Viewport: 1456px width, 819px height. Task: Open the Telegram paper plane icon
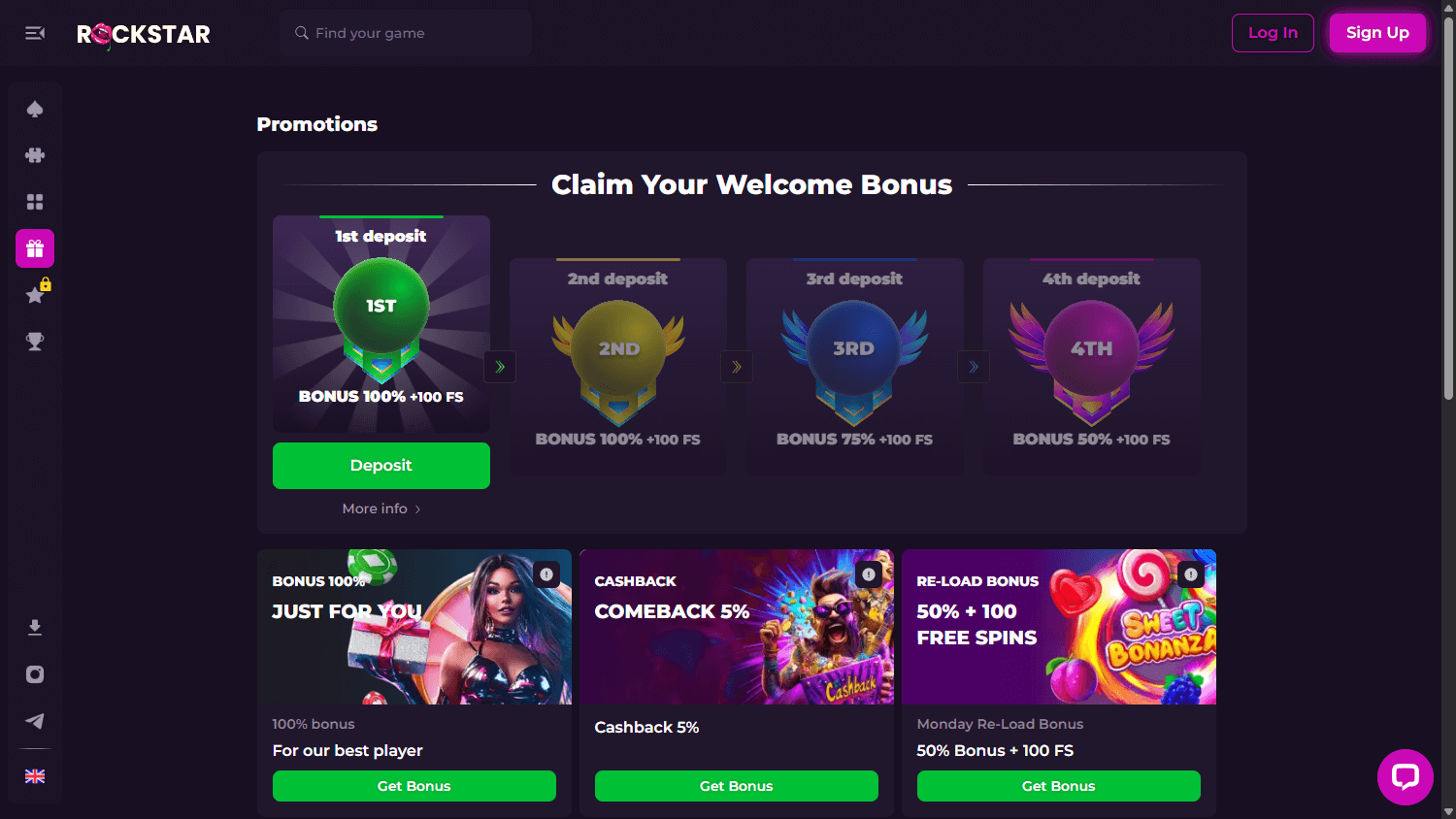click(x=35, y=721)
